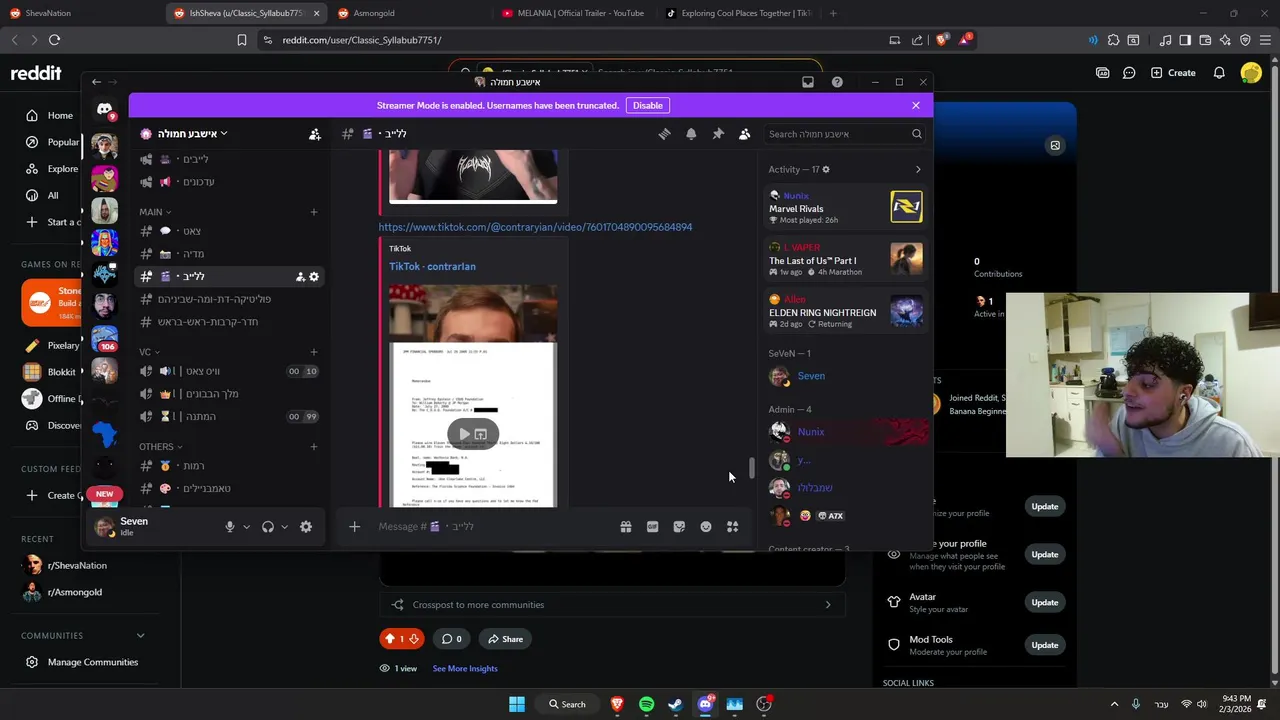Image resolution: width=1280 pixels, height=720 pixels.
Task: Search the Discord server
Action: [843, 134]
